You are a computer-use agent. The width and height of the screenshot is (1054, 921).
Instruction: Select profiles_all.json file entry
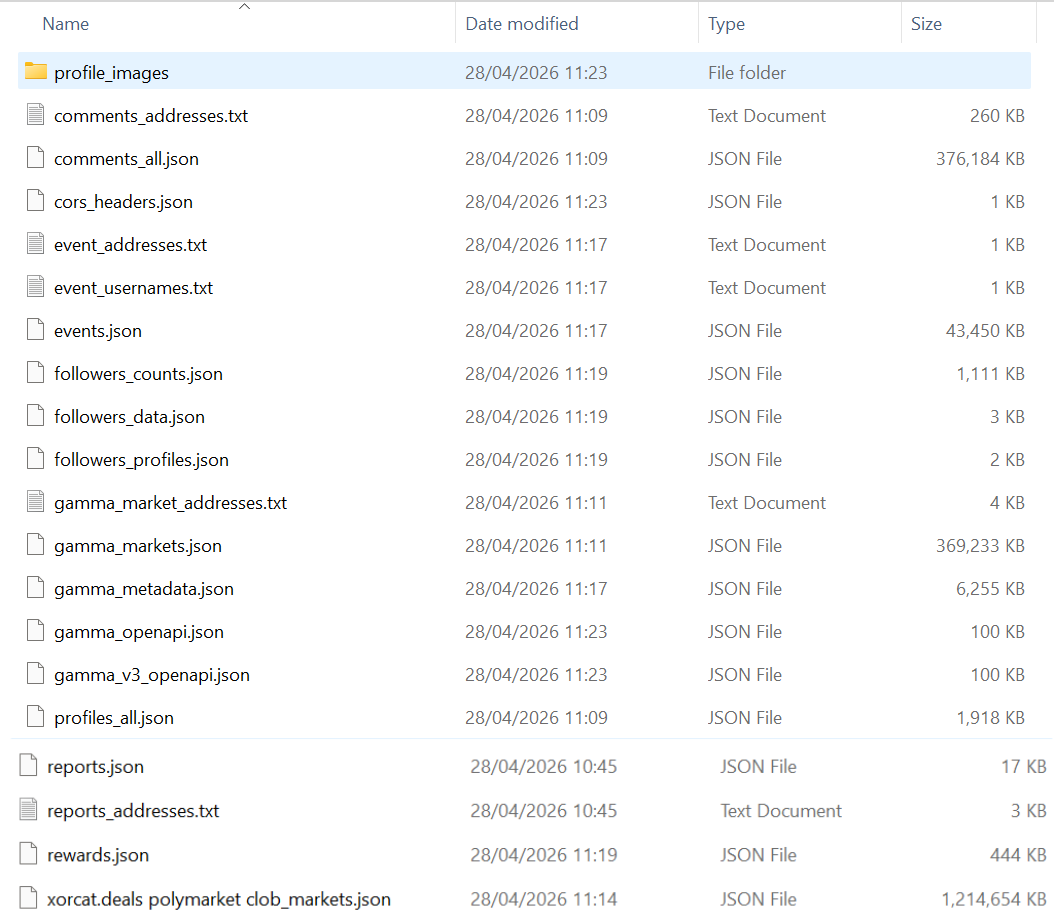pos(114,718)
